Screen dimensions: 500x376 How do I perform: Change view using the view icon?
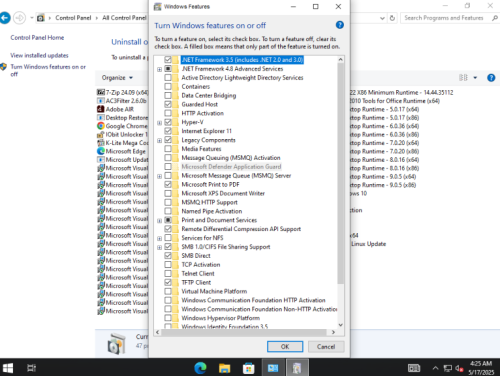[463, 78]
